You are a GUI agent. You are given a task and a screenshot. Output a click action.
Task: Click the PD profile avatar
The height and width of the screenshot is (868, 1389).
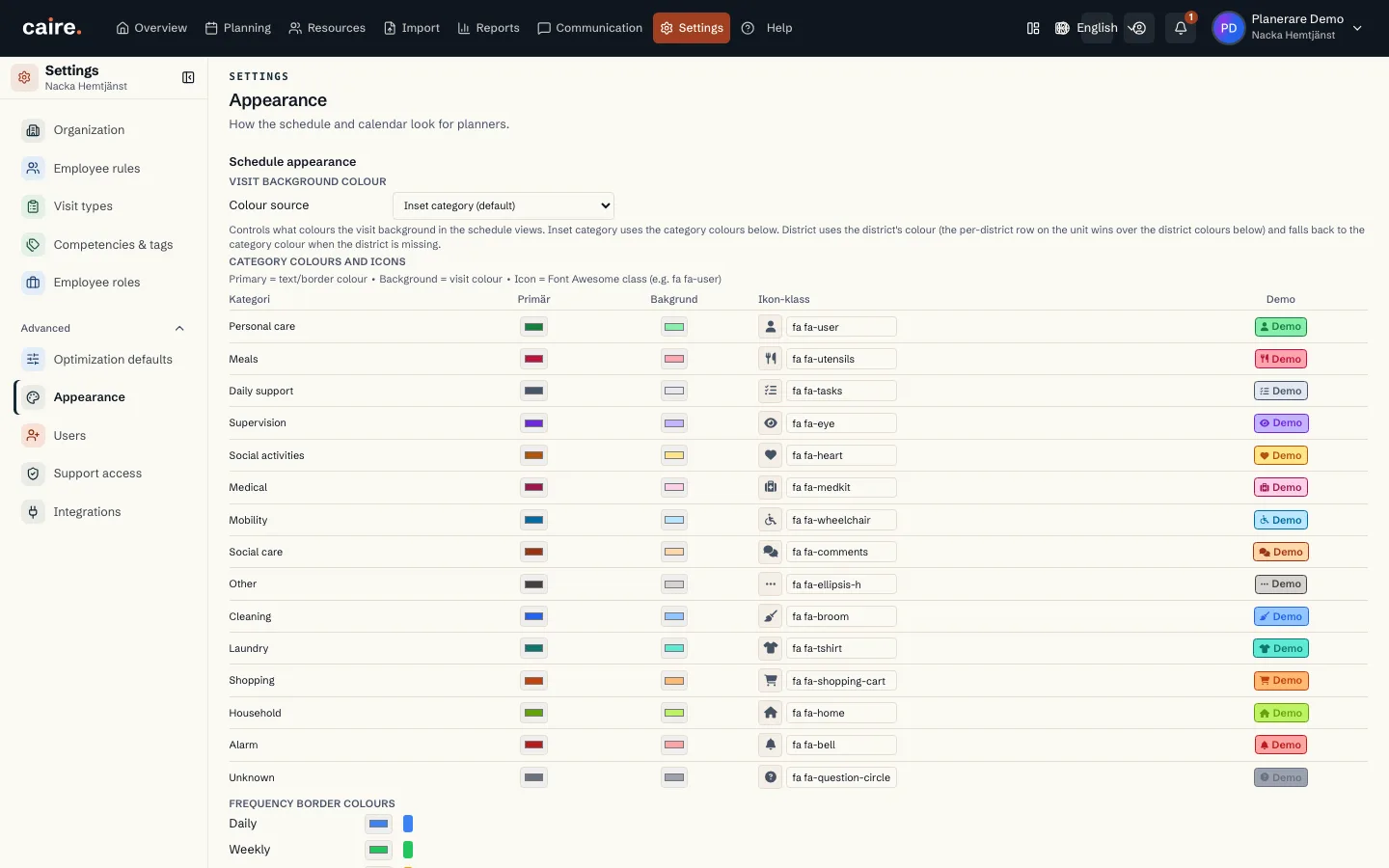pyautogui.click(x=1228, y=28)
